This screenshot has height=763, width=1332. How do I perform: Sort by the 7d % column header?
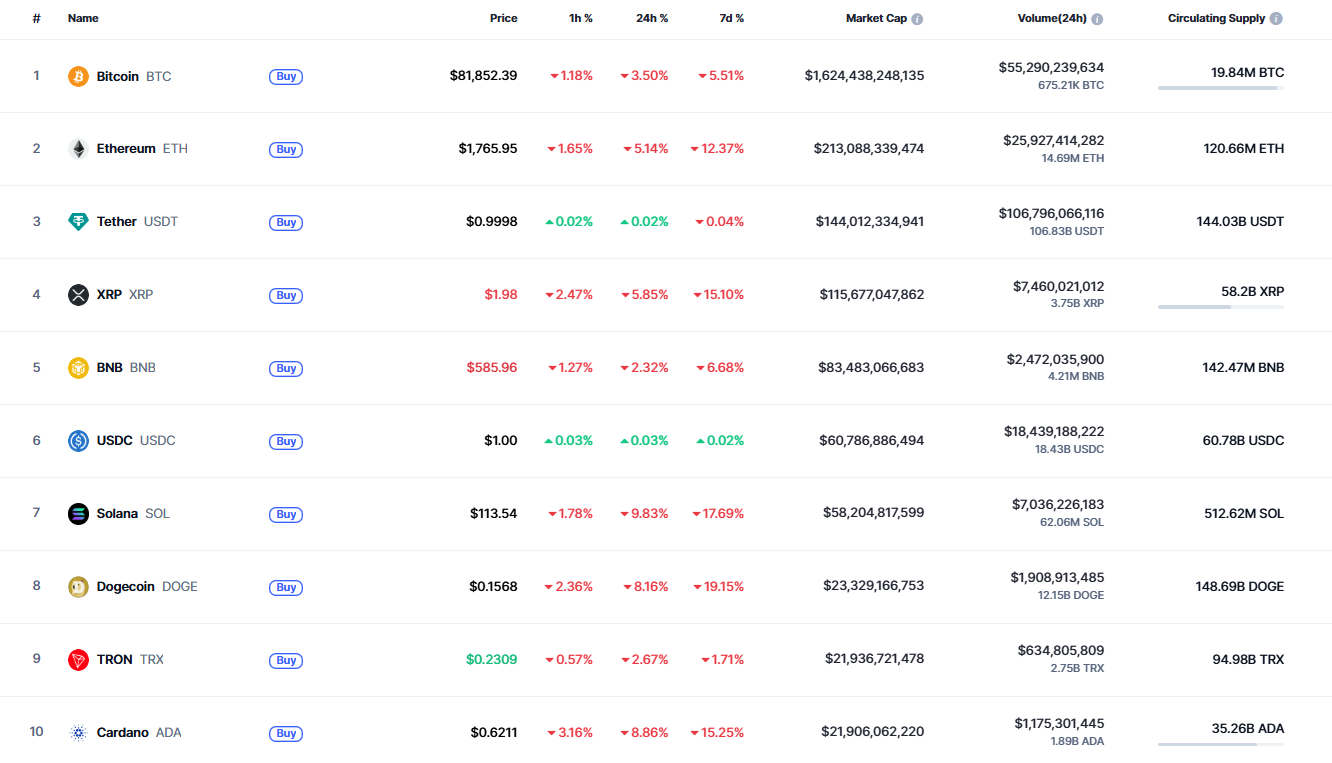click(729, 19)
